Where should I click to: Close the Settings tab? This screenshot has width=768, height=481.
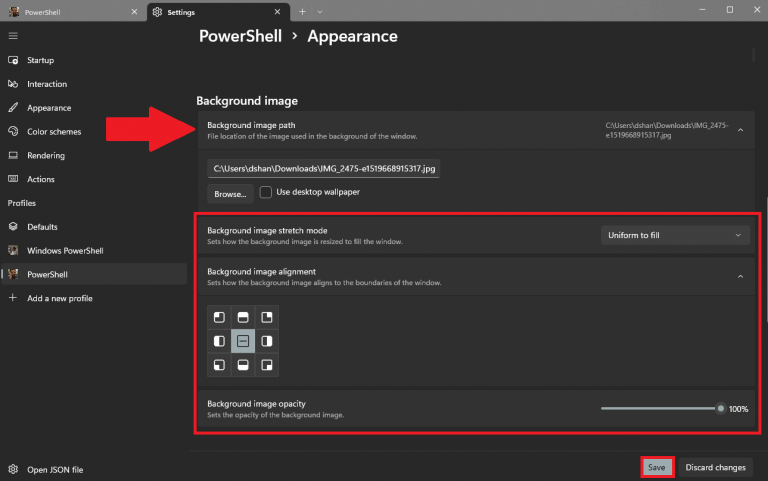click(277, 12)
